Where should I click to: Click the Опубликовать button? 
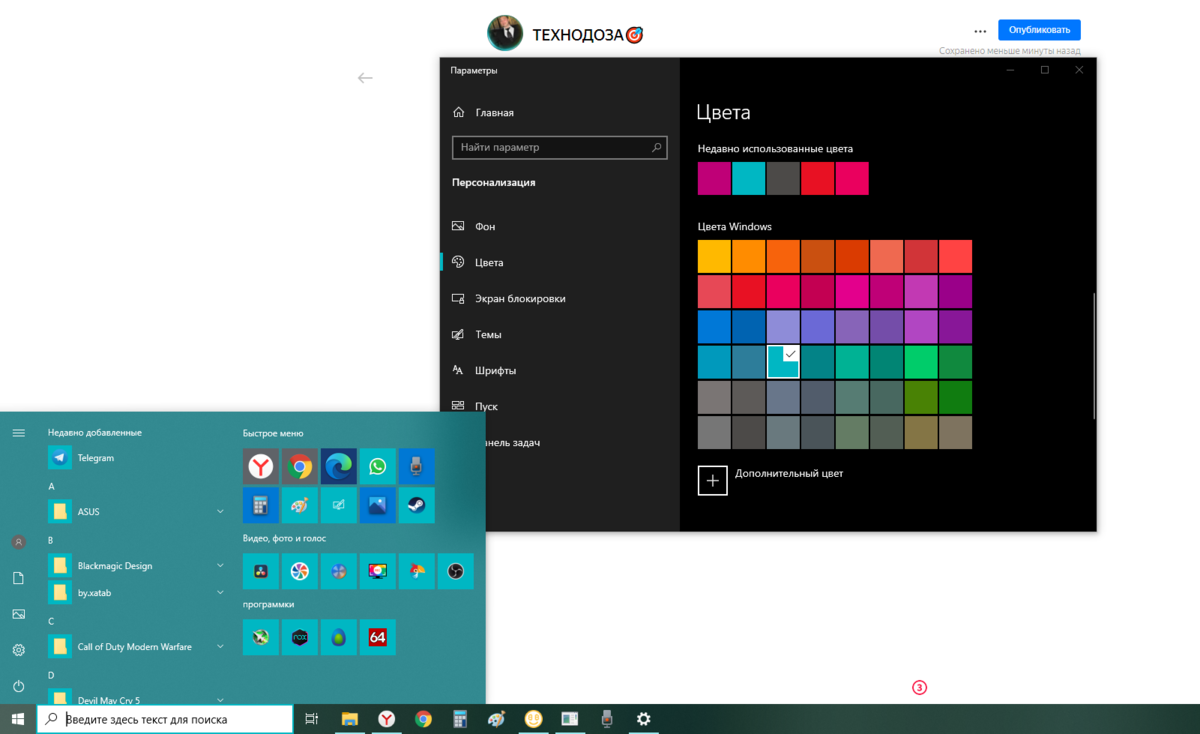tap(1039, 30)
